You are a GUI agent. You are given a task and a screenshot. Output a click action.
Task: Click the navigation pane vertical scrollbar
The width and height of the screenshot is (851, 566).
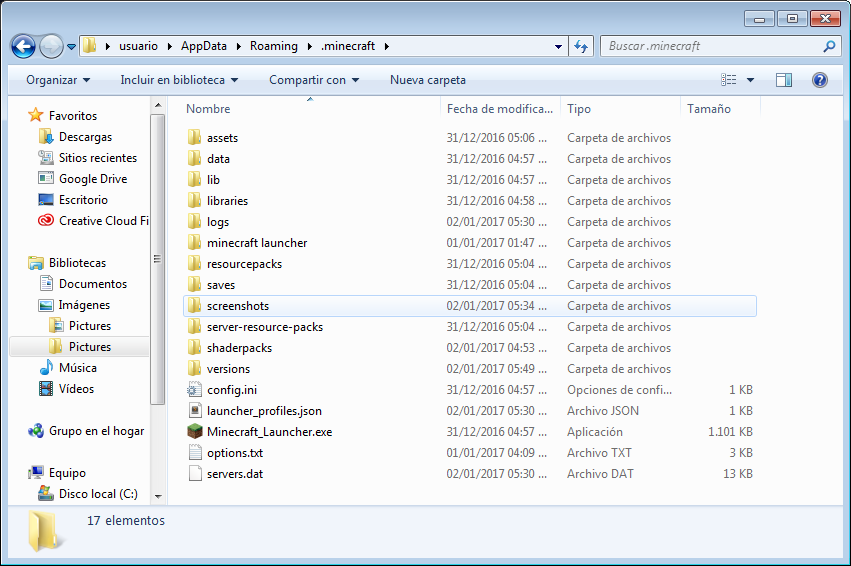click(x=157, y=260)
